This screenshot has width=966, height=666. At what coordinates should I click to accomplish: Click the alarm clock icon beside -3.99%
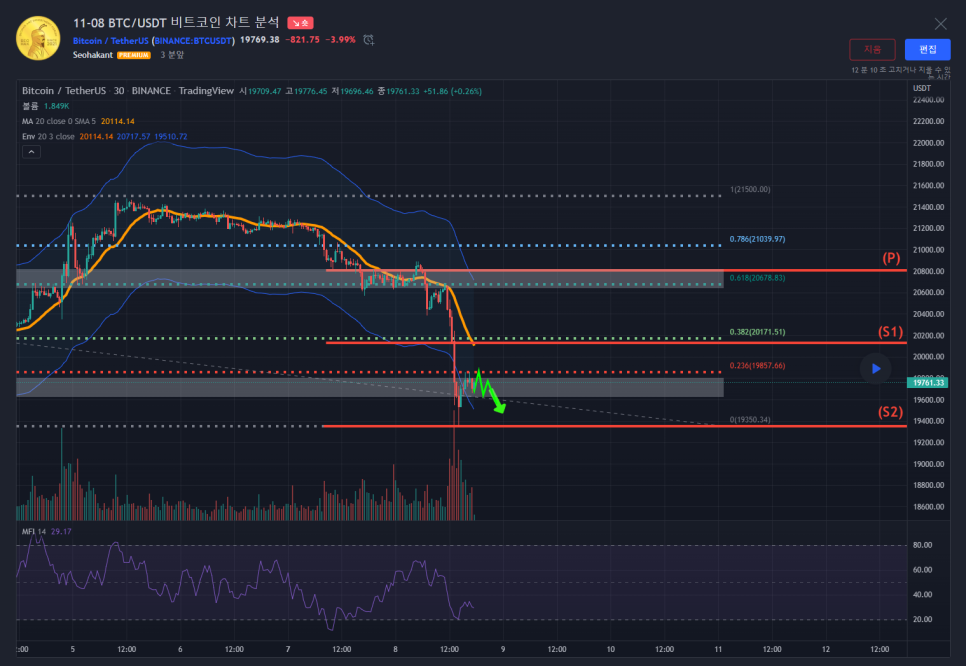[x=369, y=40]
